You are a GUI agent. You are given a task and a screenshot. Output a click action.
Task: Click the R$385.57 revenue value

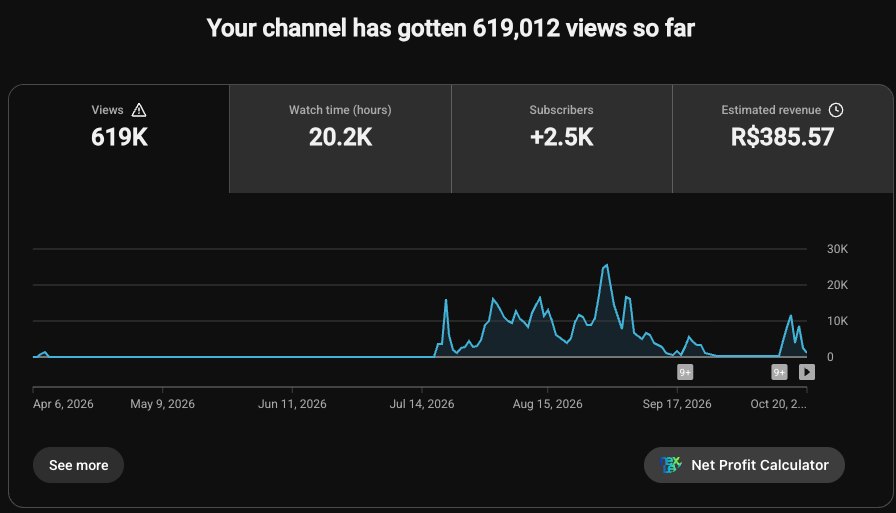[782, 137]
